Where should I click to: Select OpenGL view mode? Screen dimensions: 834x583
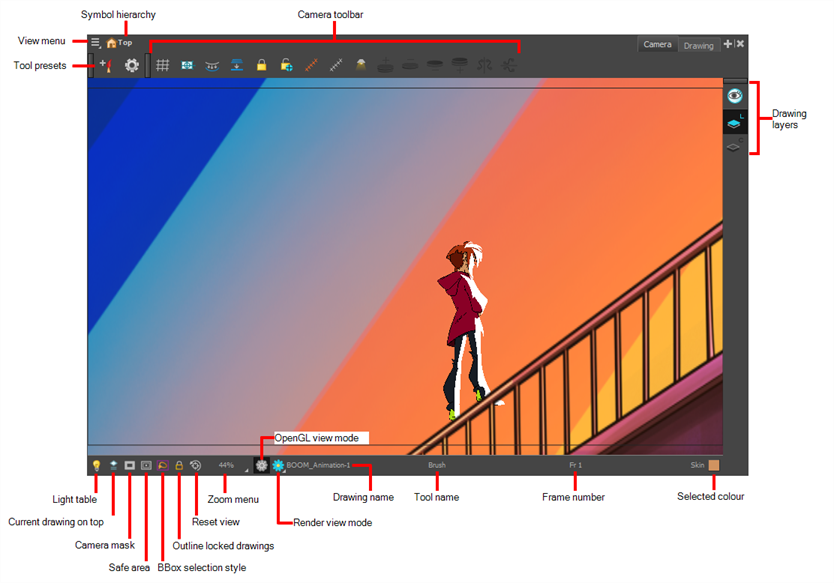click(x=261, y=465)
